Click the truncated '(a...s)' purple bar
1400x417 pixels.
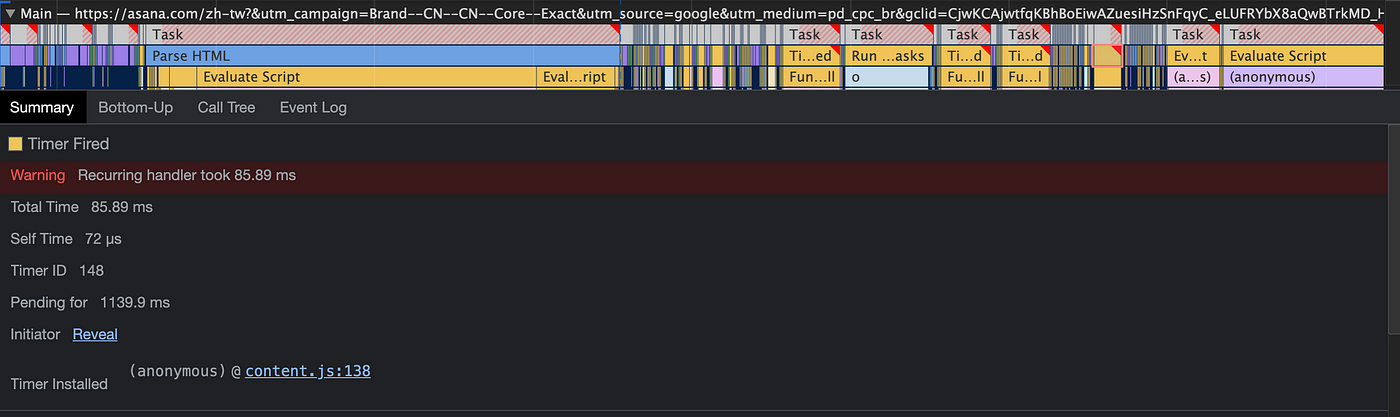click(1192, 77)
